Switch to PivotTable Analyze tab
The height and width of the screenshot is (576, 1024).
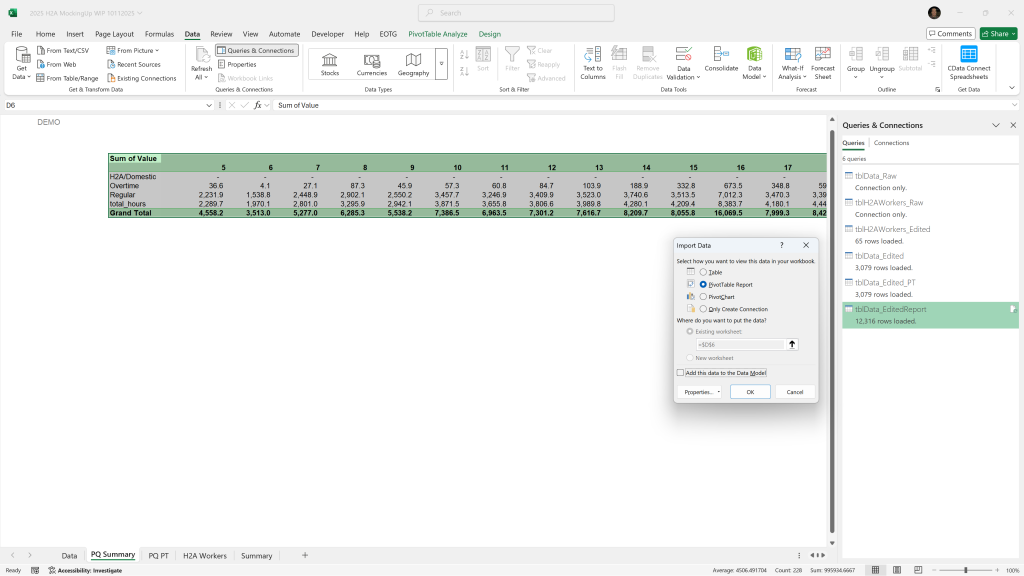[x=438, y=34]
